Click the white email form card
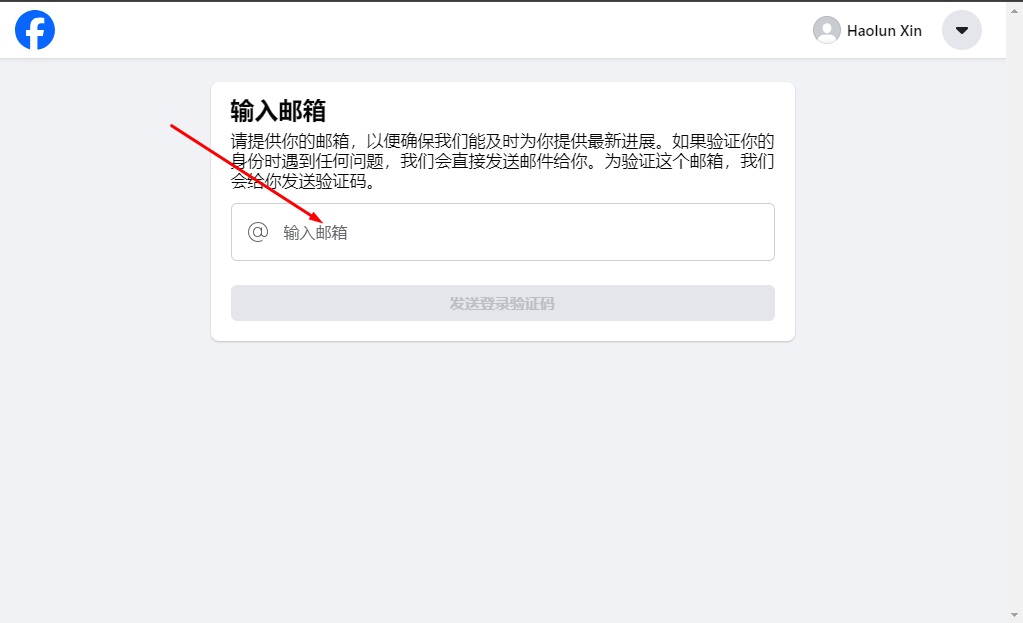This screenshot has height=623, width=1023. [x=502, y=211]
